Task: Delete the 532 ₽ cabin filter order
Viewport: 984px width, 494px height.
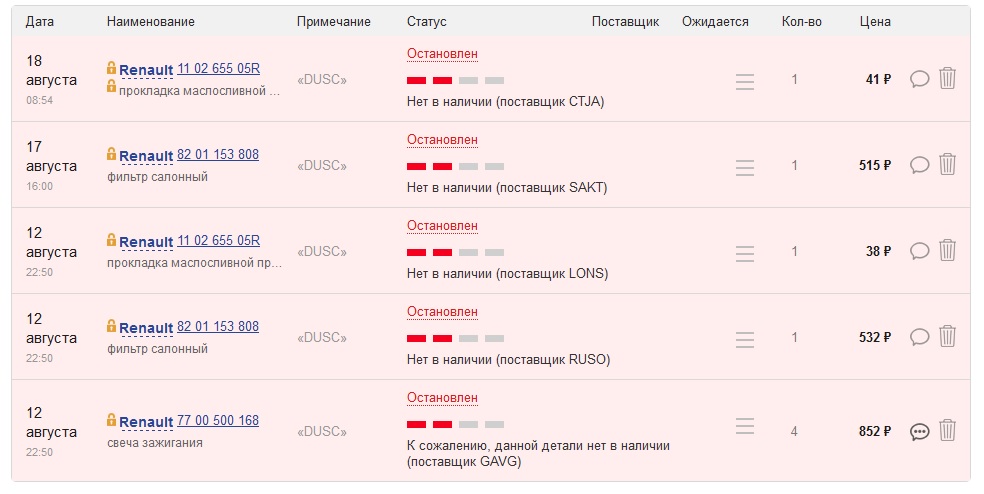Action: coord(948,336)
